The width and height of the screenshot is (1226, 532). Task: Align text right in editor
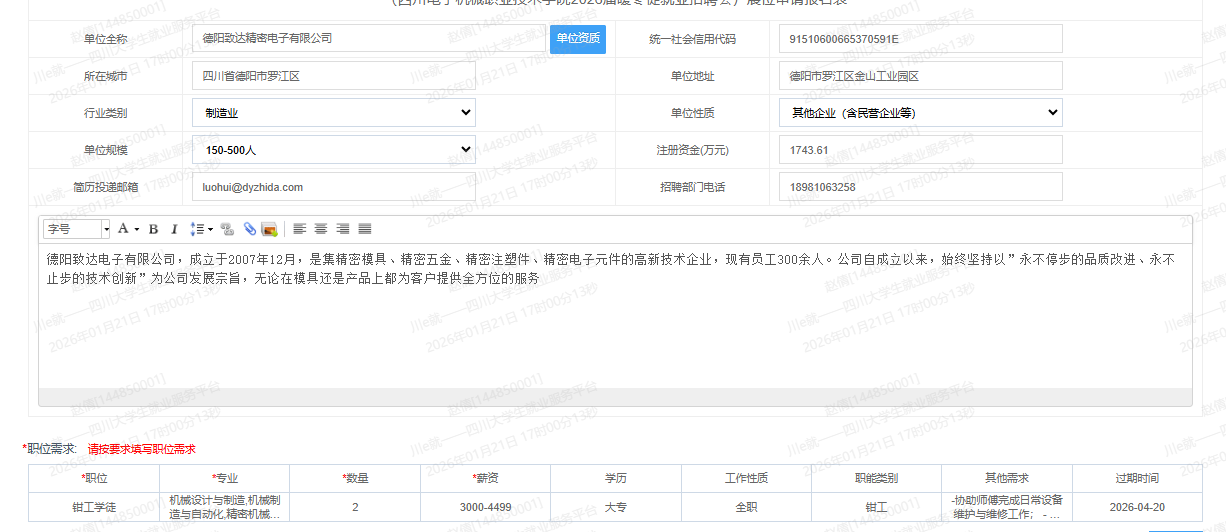pyautogui.click(x=343, y=229)
